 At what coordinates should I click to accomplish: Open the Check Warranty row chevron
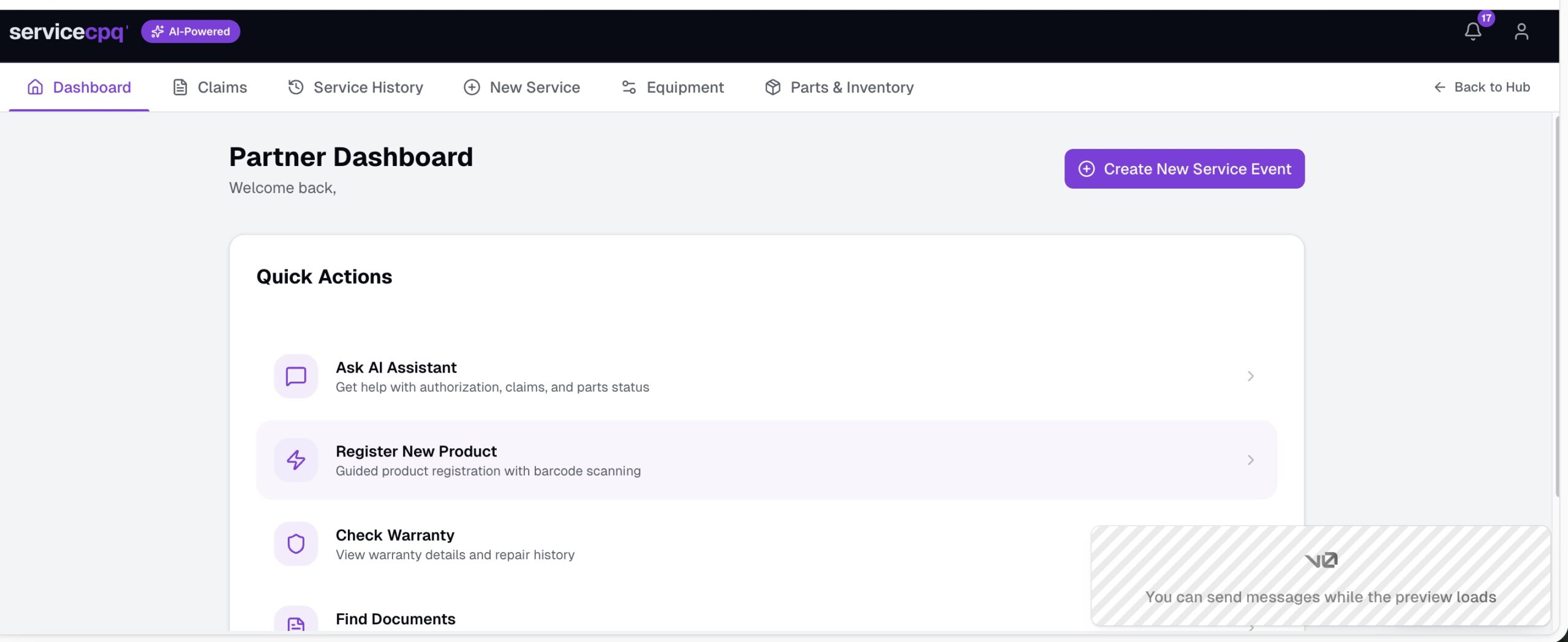point(1250,543)
